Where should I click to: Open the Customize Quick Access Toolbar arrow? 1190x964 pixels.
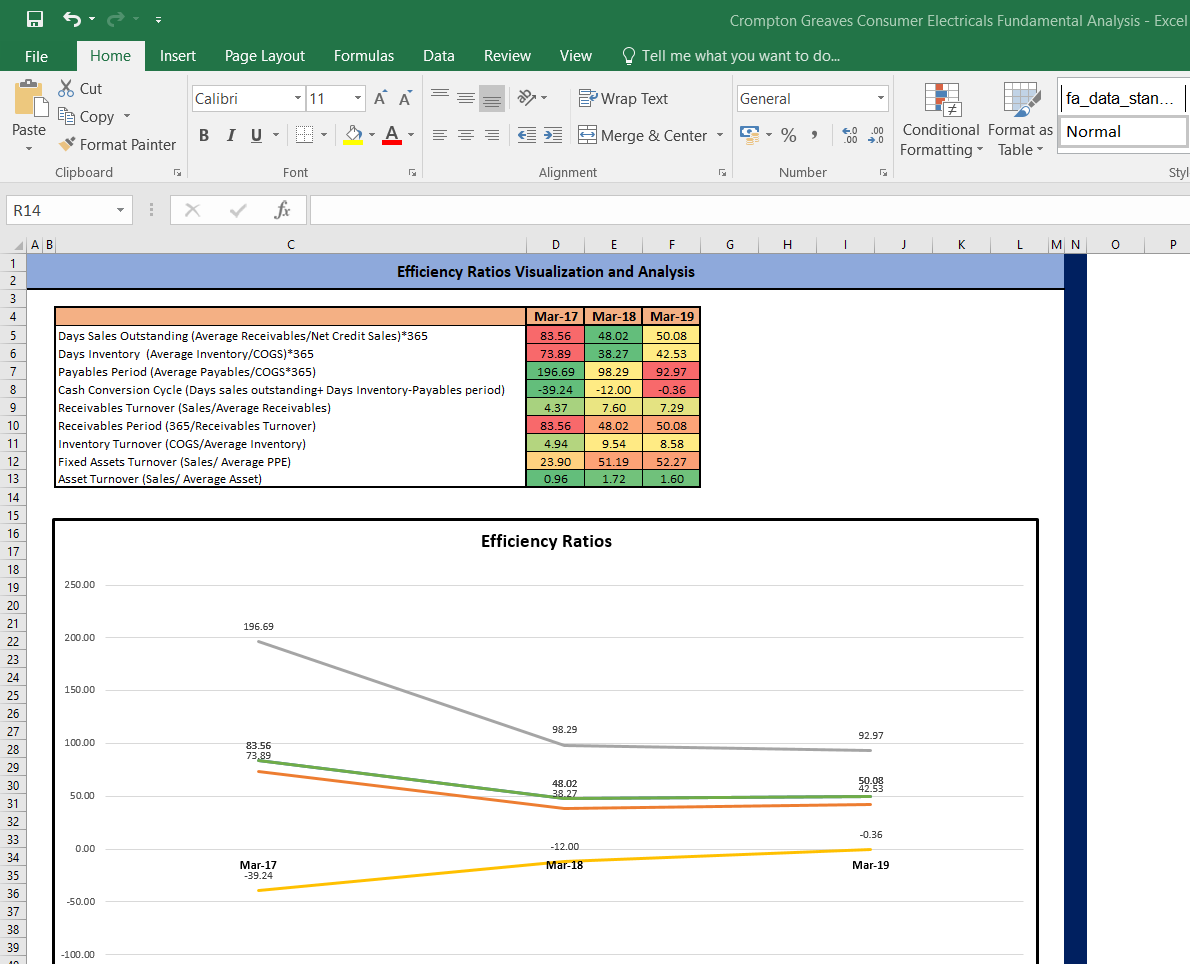[159, 20]
